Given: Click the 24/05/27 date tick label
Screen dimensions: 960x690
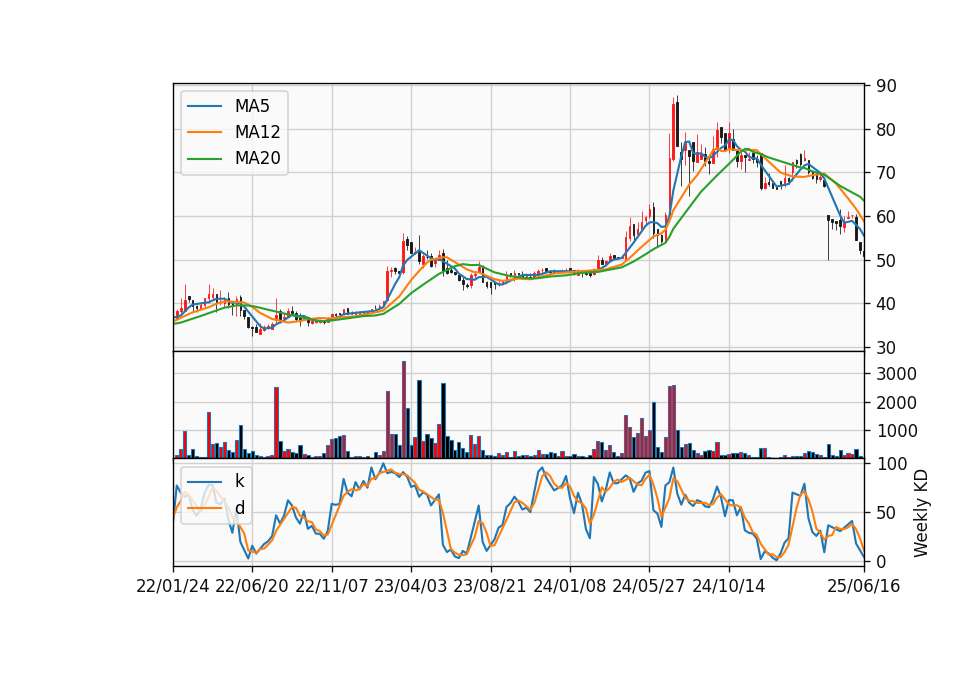Looking at the screenshot, I should (649, 586).
